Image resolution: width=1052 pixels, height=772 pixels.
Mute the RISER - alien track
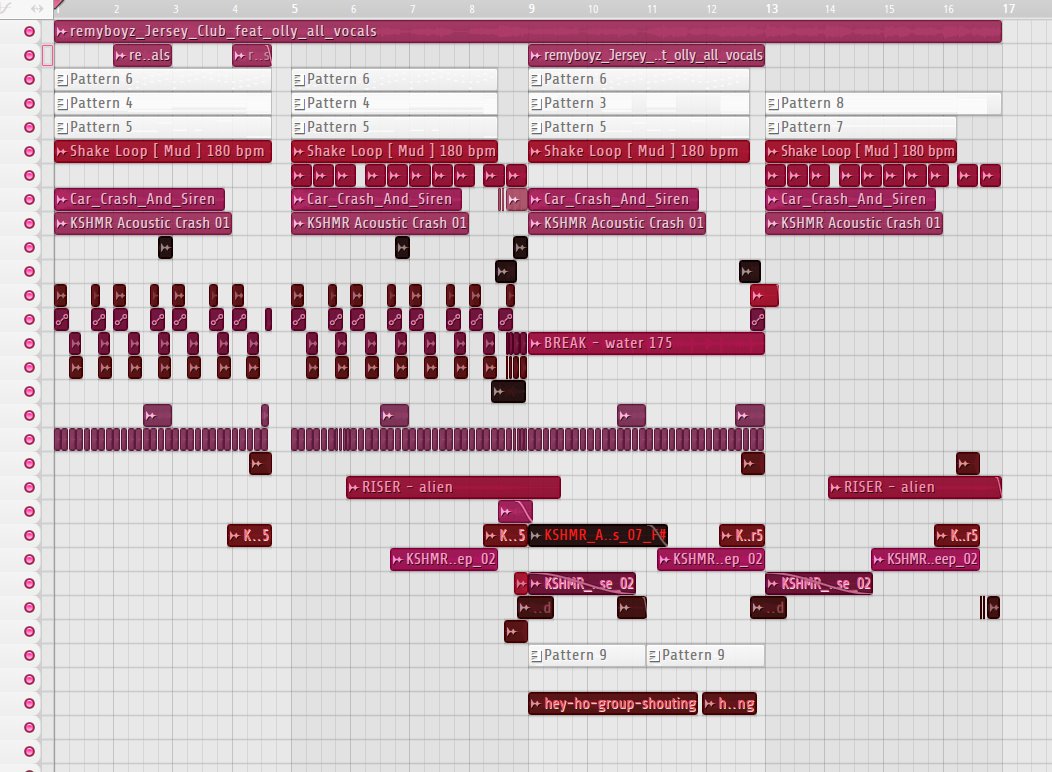click(29, 488)
